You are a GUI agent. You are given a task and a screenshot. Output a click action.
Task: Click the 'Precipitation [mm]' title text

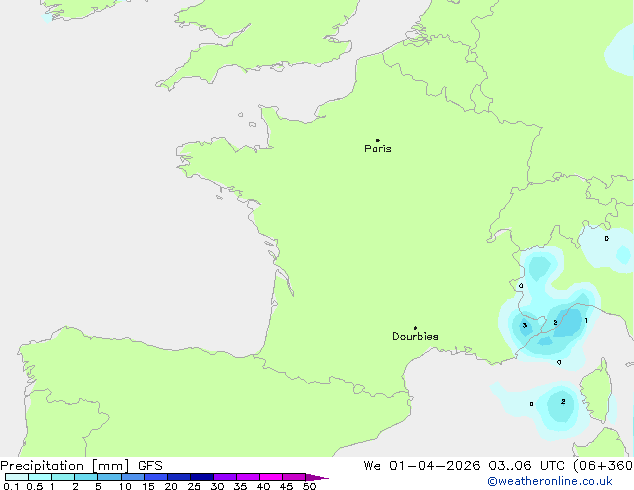pyautogui.click(x=65, y=466)
